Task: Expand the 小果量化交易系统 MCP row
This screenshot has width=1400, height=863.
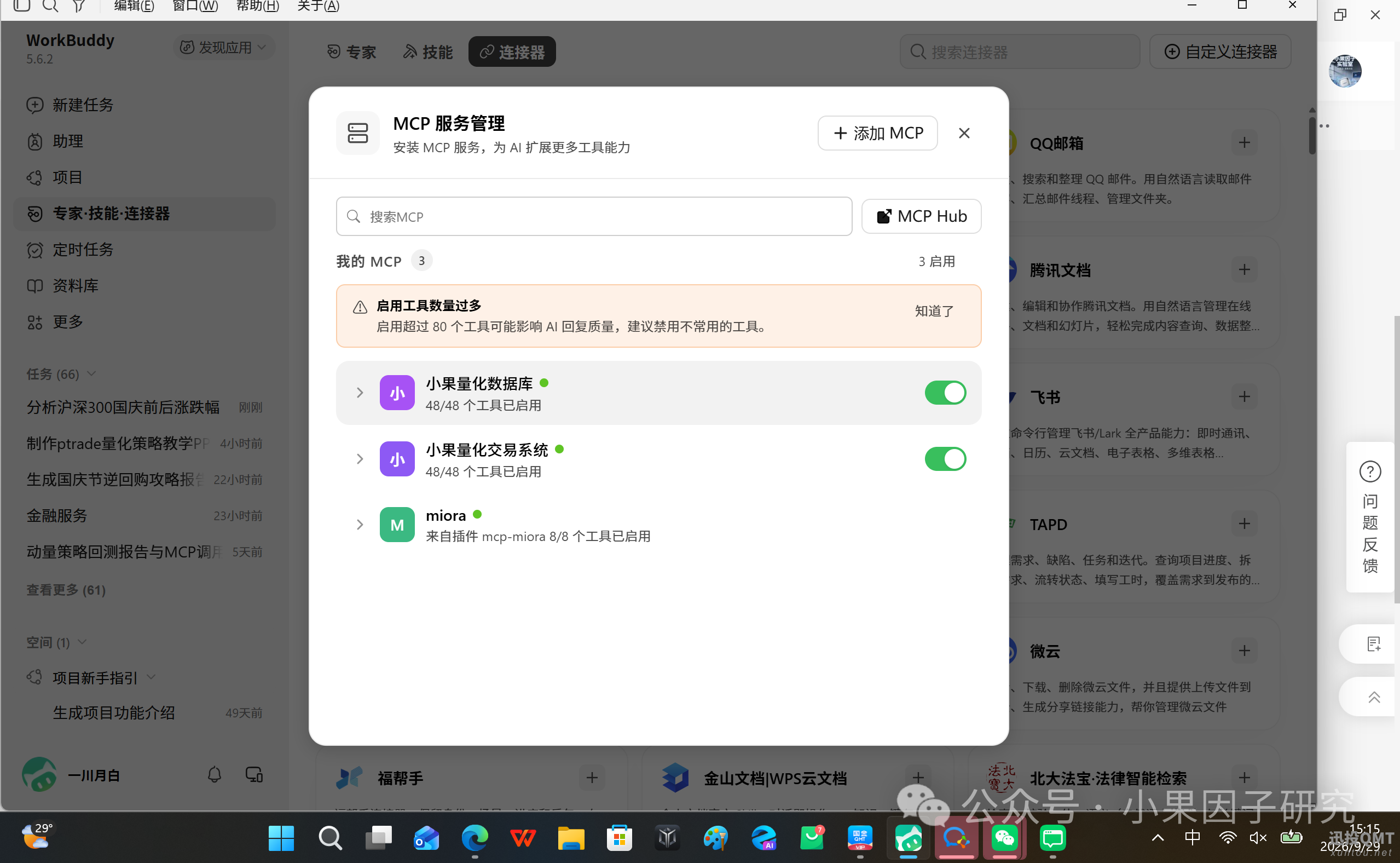Action: (x=360, y=459)
